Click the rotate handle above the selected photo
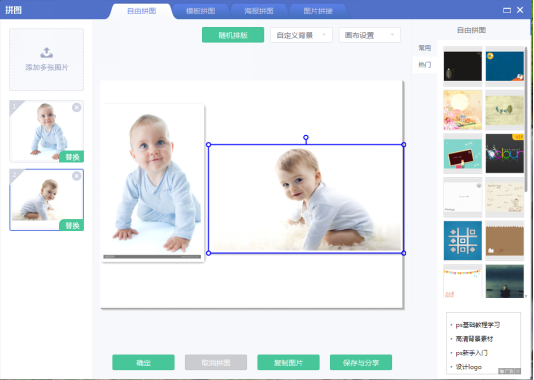534x380 pixels. point(306,138)
